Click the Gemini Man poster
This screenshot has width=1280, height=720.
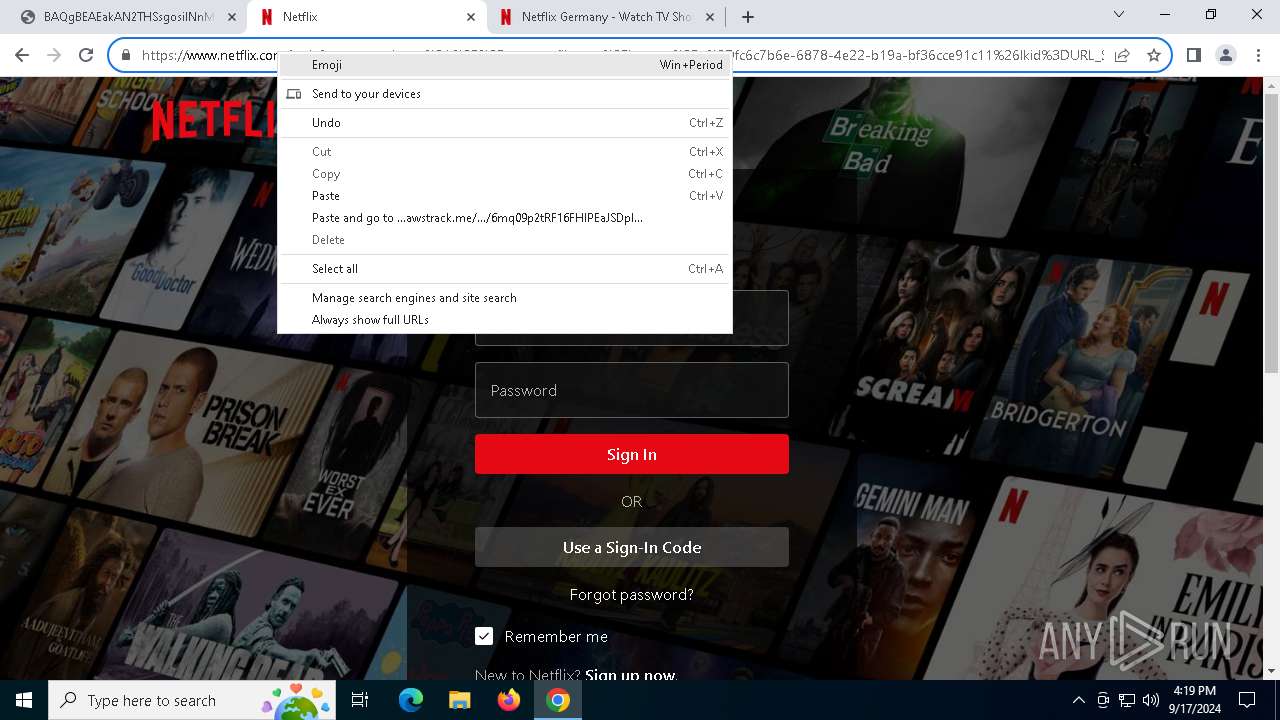coord(910,560)
